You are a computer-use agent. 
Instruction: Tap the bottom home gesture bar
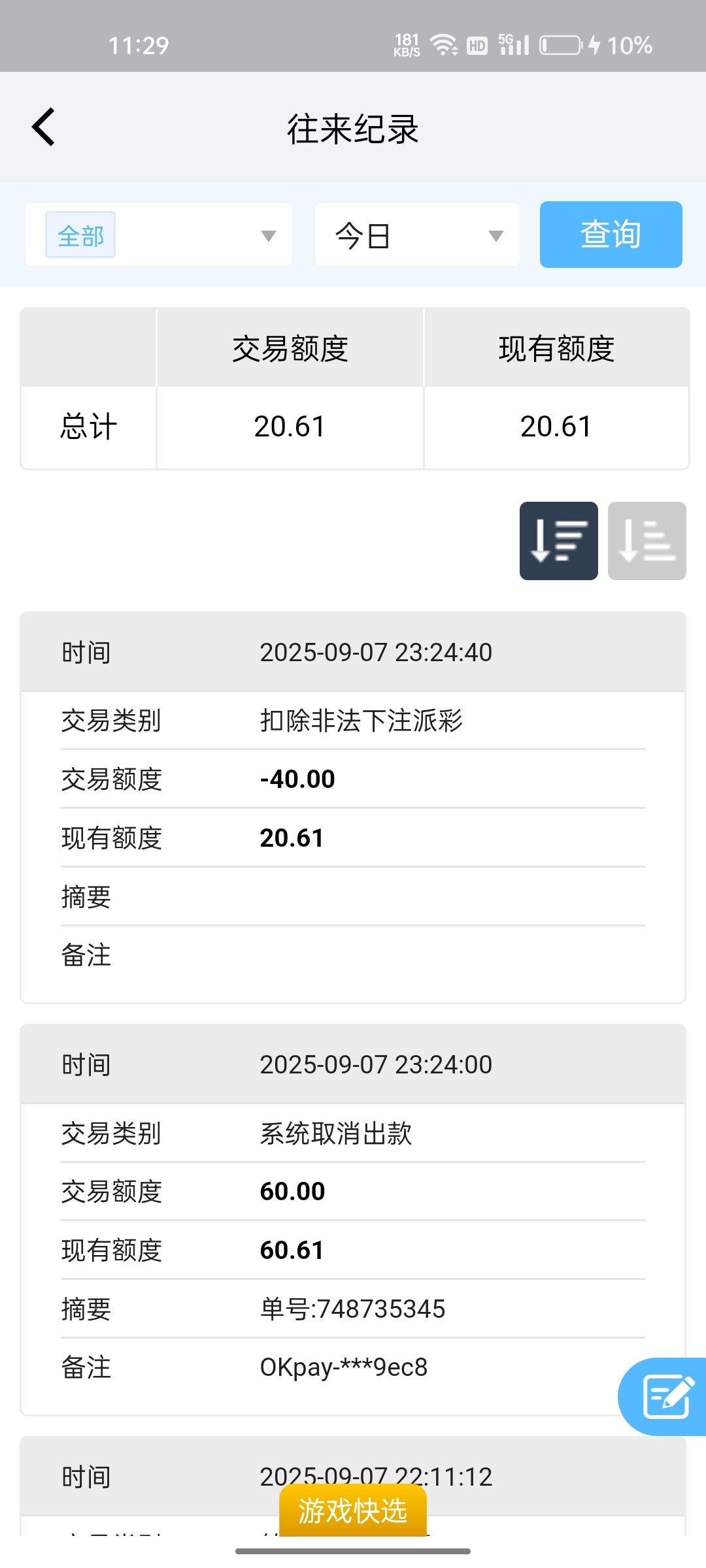click(x=353, y=1551)
